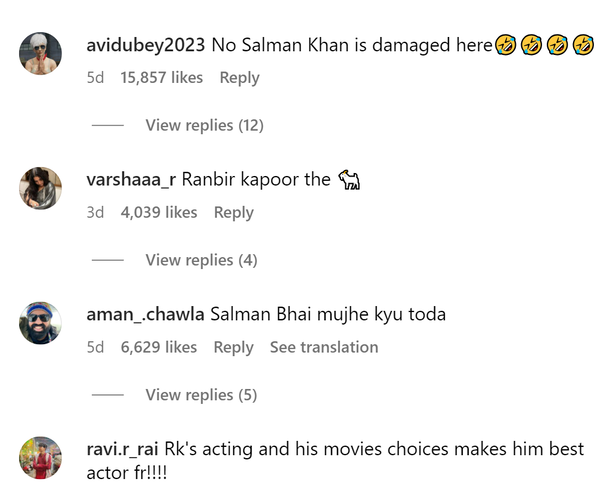Expand View replies (4) thread
Image resolution: width=616 pixels, height=491 pixels.
[x=201, y=260]
